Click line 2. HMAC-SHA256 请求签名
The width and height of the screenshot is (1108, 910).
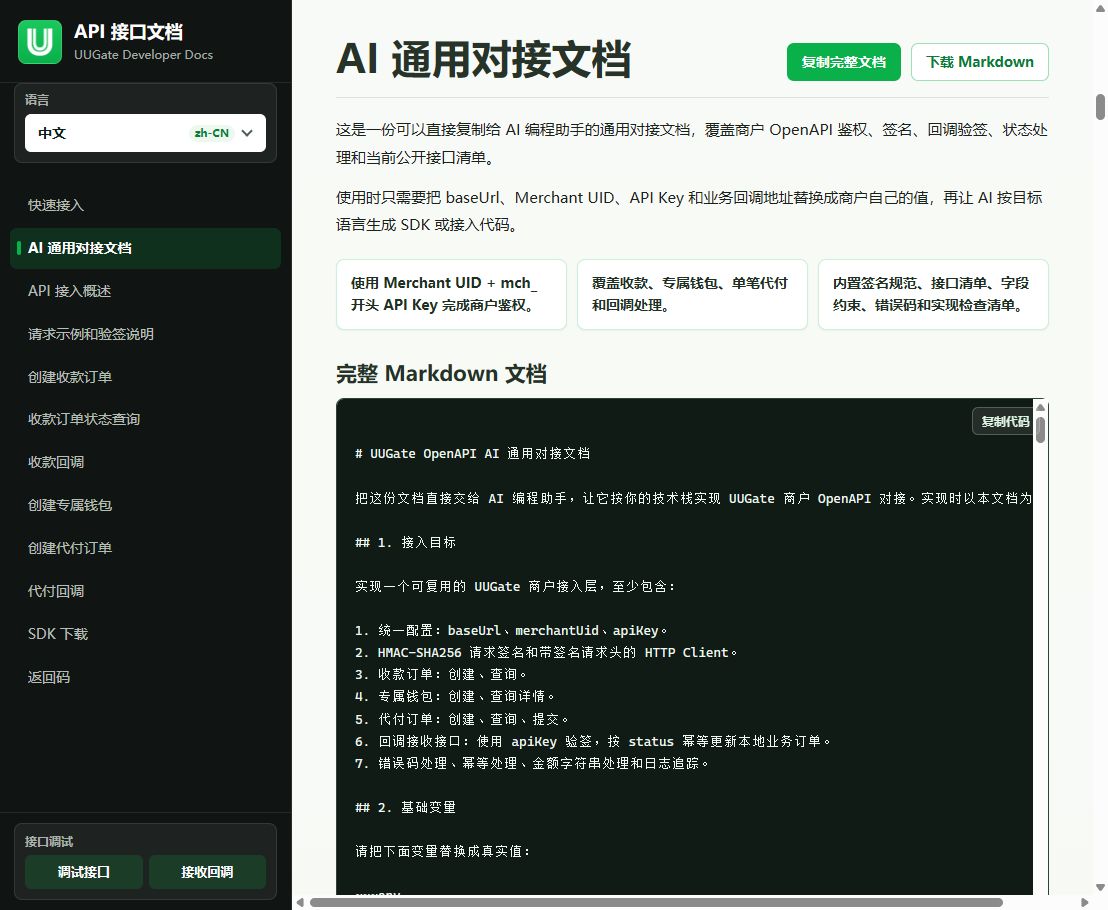[546, 652]
